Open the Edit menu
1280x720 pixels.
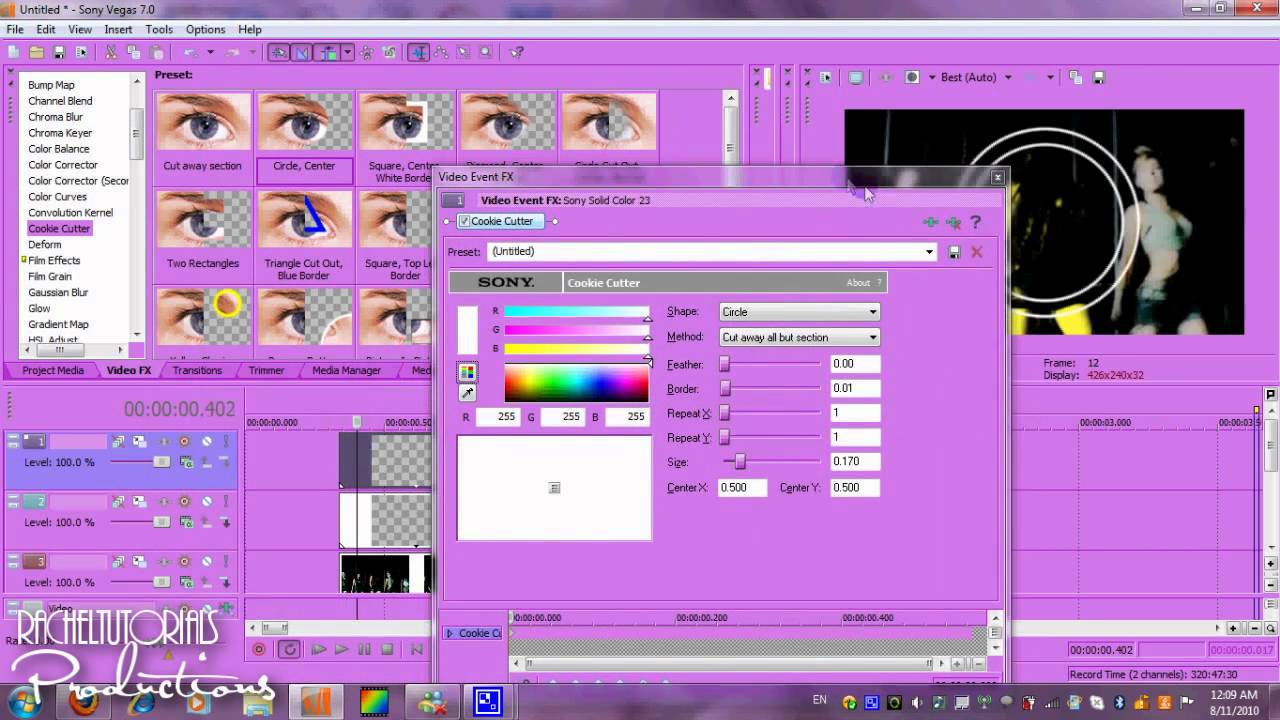pos(46,30)
